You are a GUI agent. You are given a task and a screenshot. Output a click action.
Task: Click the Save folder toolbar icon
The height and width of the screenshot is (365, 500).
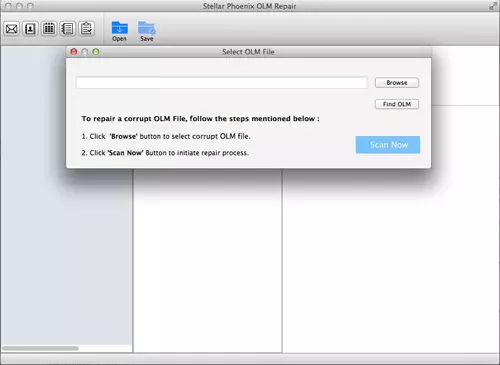(147, 31)
